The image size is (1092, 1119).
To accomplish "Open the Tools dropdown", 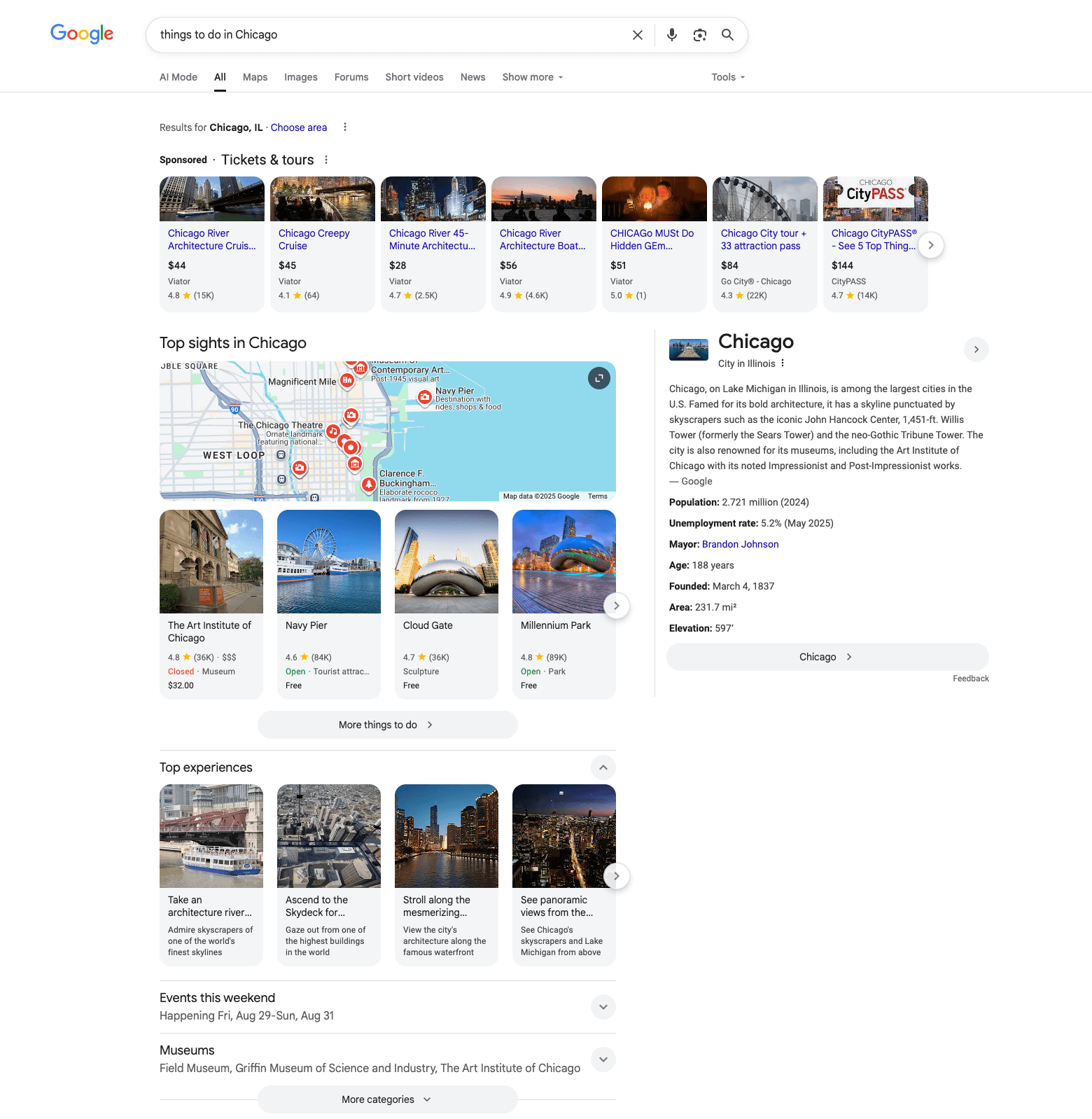I will tap(728, 77).
